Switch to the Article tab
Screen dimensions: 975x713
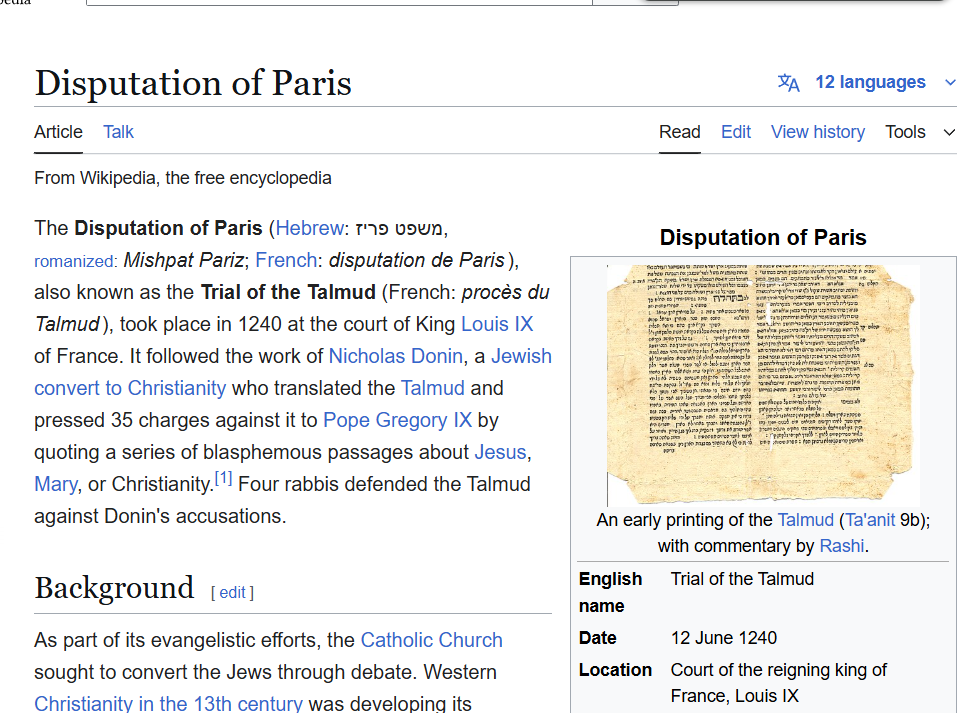click(58, 132)
